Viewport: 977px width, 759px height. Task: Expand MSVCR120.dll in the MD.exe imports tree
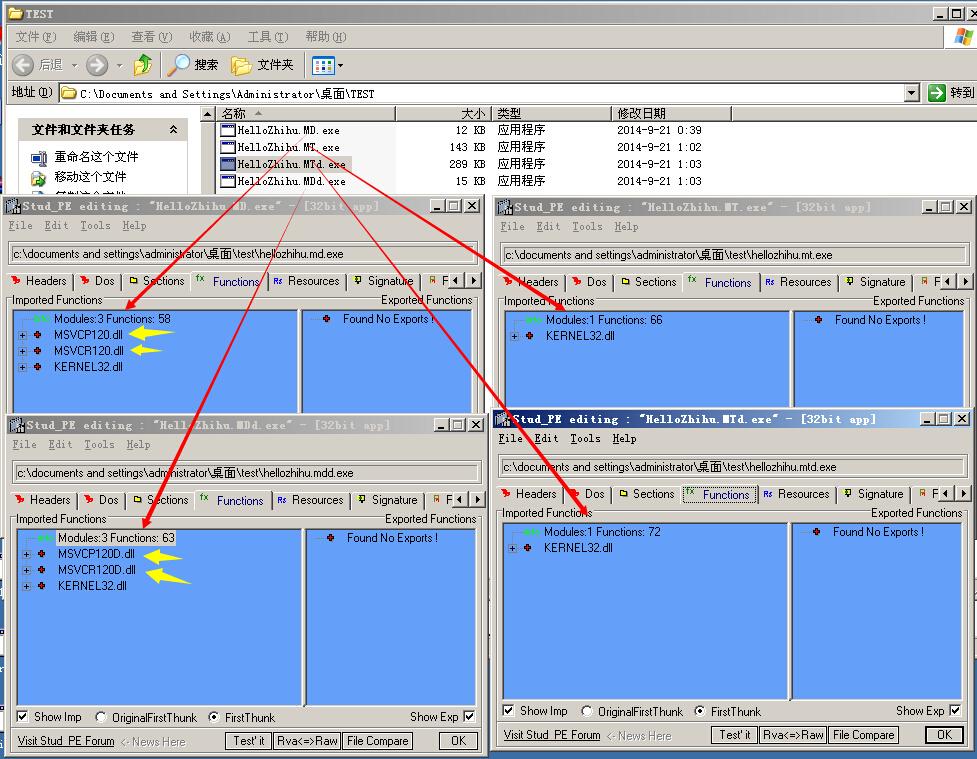pos(22,351)
